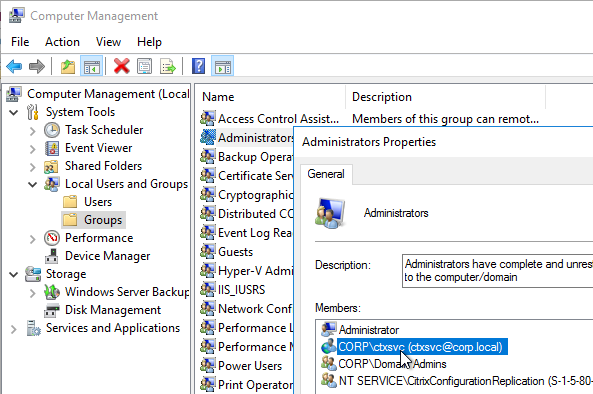
Task: Collapse the Local Users and Groups arrow
Action: [33, 185]
